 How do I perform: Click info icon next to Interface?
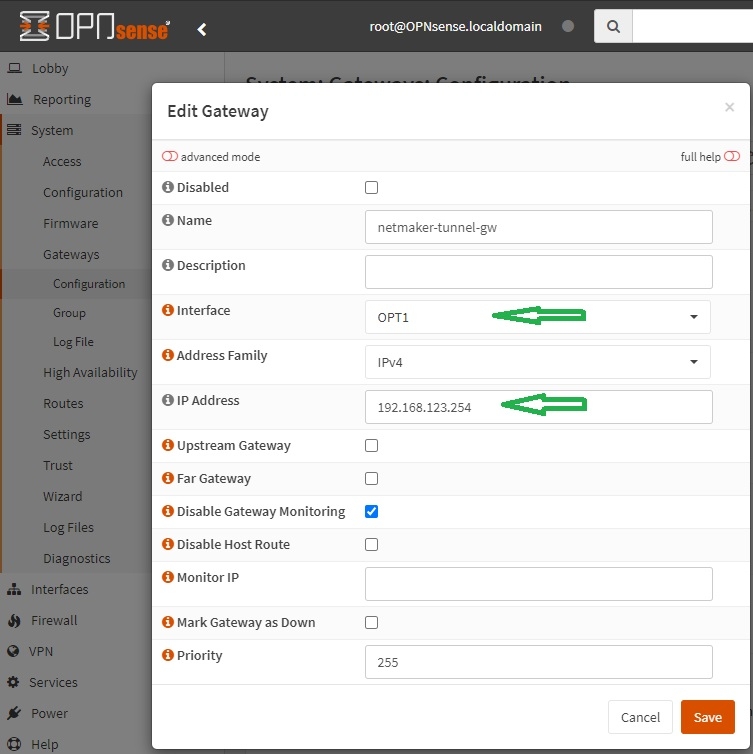168,311
